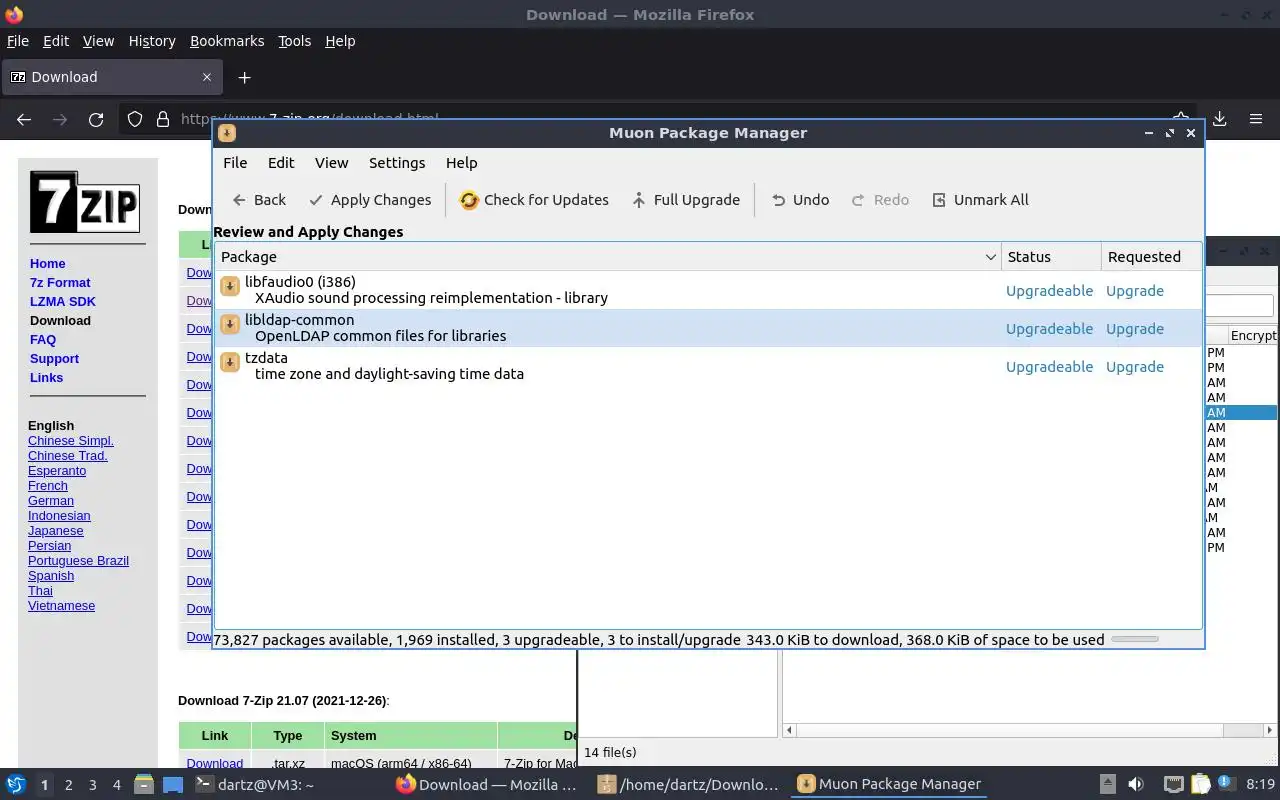
Task: Open the Support link on 7-Zip site
Action: point(54,359)
